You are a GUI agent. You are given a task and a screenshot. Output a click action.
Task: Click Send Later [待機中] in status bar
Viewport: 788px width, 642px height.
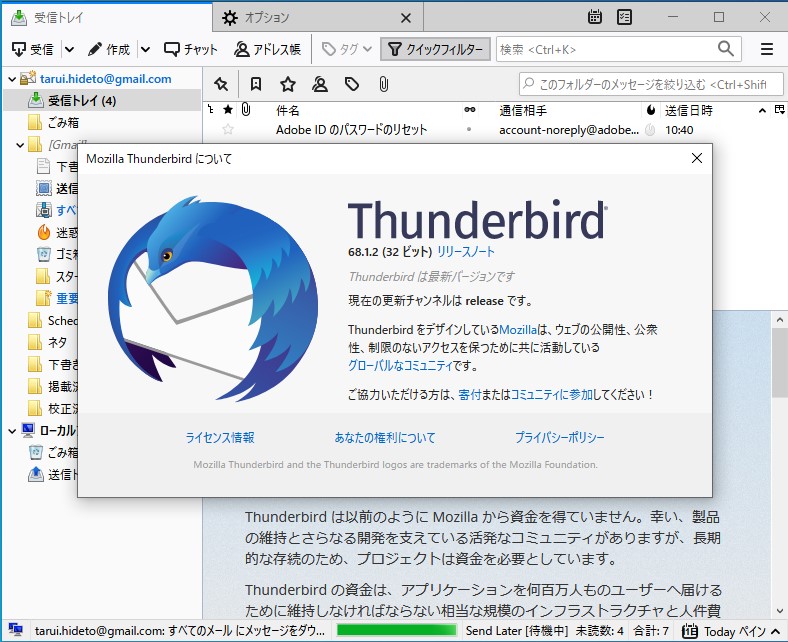coord(517,630)
